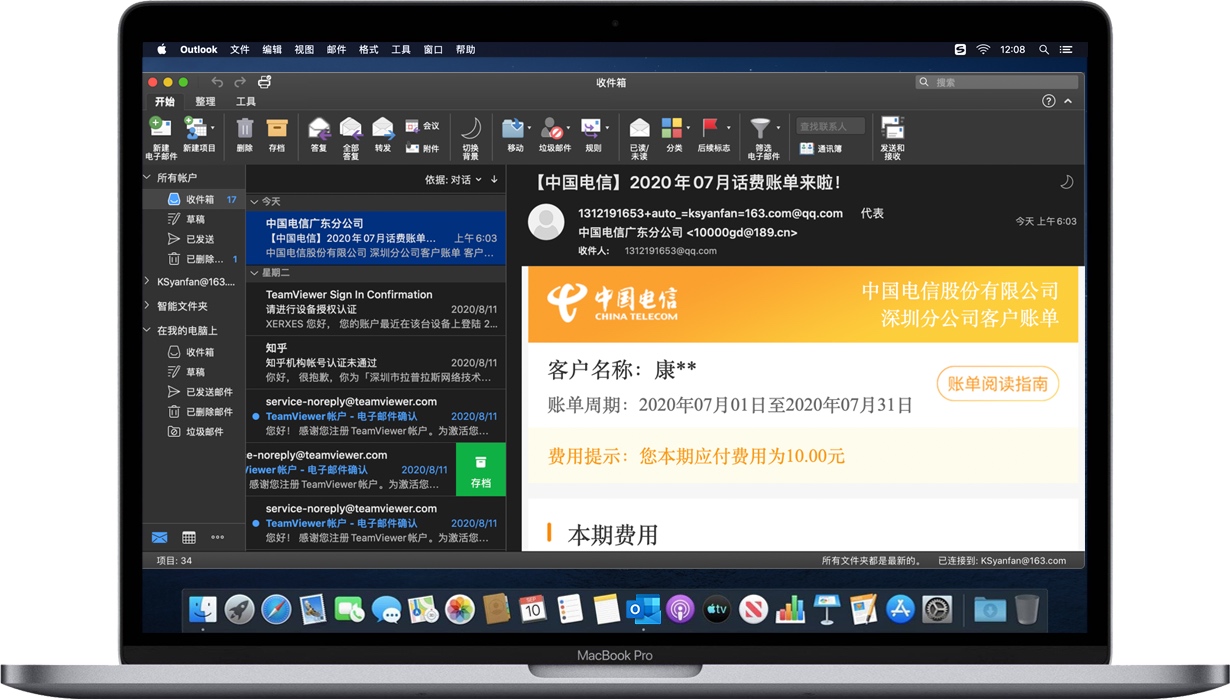Image resolution: width=1230 pixels, height=700 pixels.
Task: Forward the China Telecom email
Action: (383, 130)
